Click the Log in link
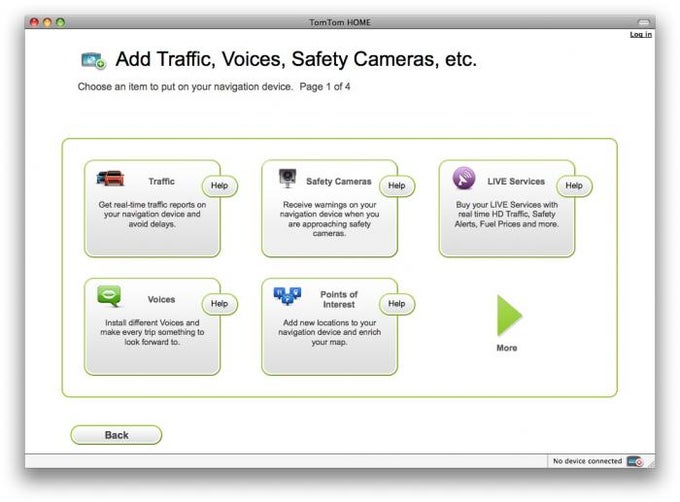 (x=641, y=35)
